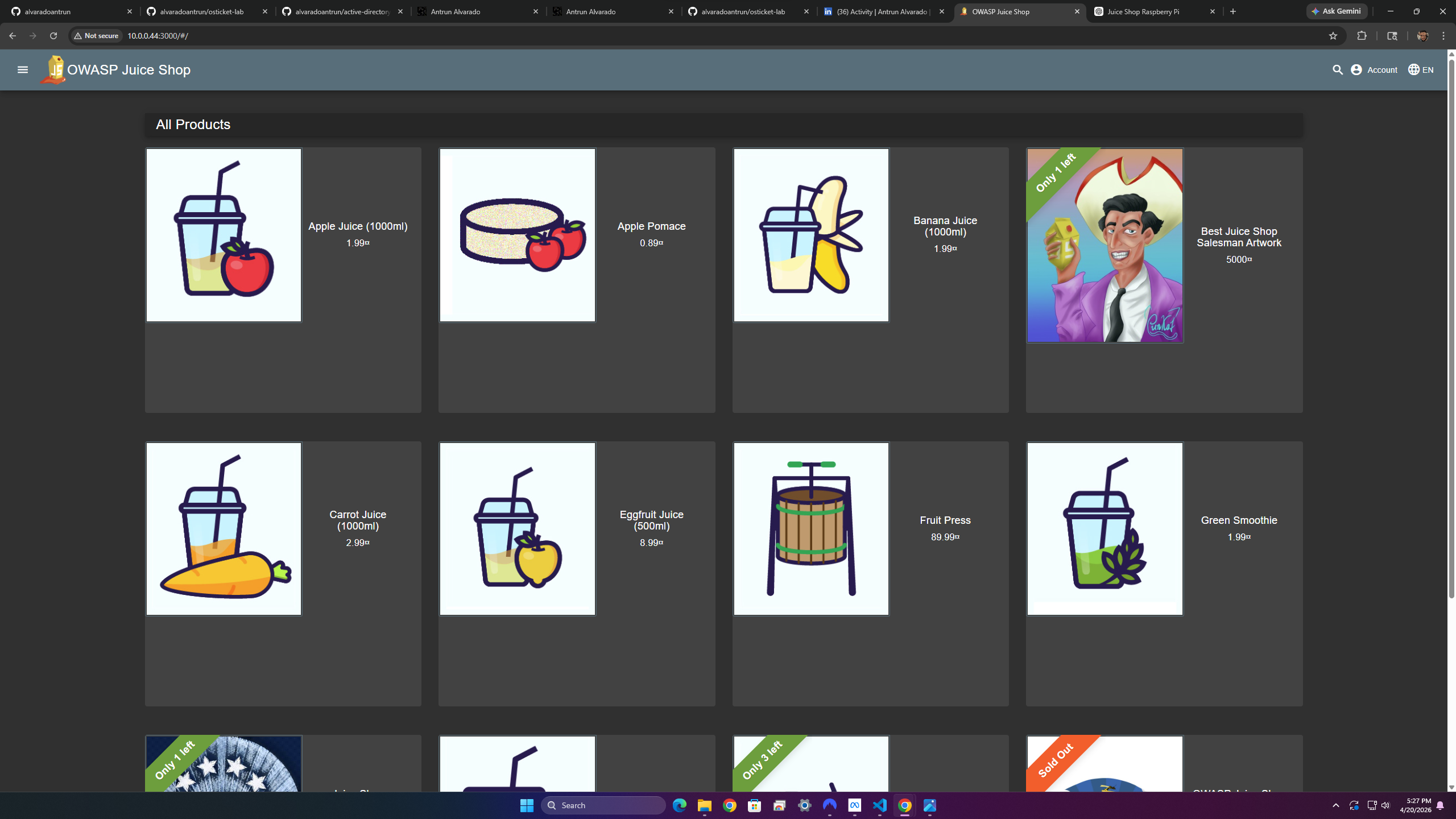Click the 89.99¤ price text

click(x=945, y=537)
